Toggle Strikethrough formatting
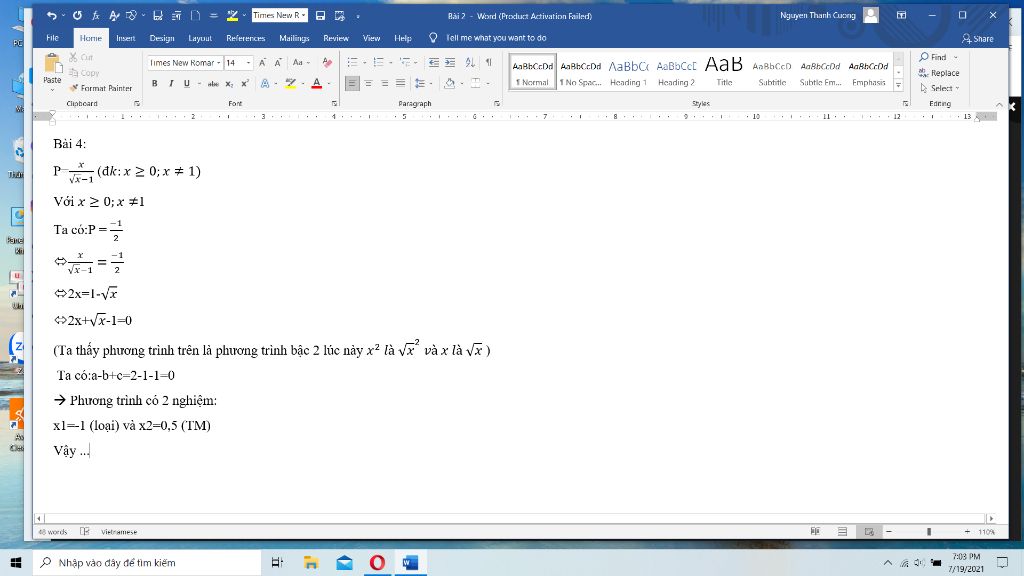 point(213,84)
